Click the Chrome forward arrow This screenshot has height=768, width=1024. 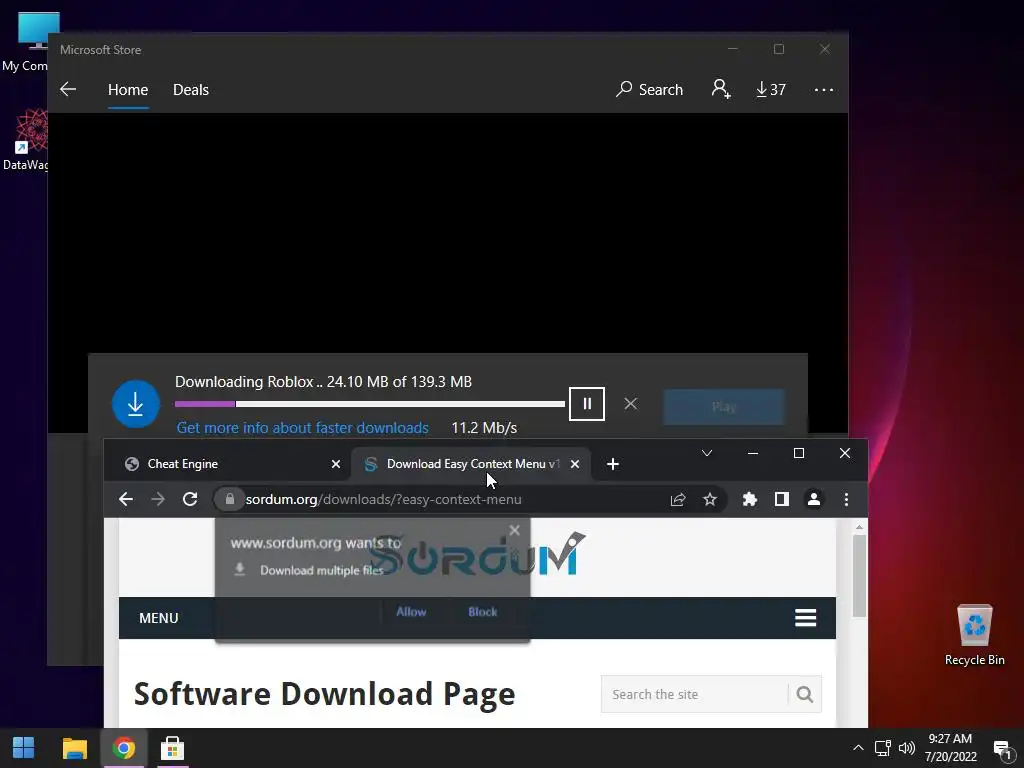158,500
